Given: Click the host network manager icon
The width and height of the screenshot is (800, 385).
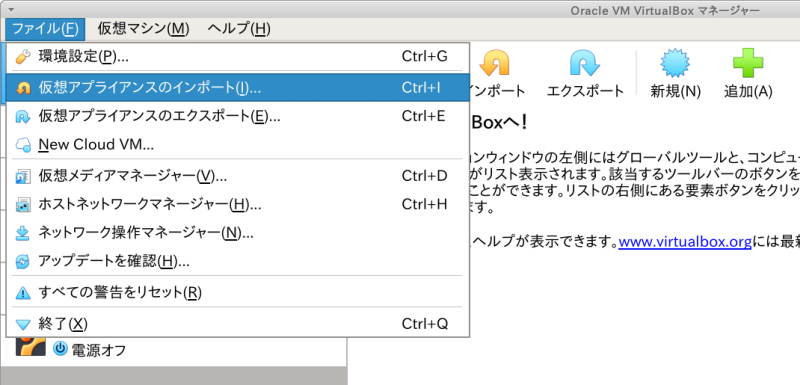Looking at the screenshot, I should tap(23, 205).
